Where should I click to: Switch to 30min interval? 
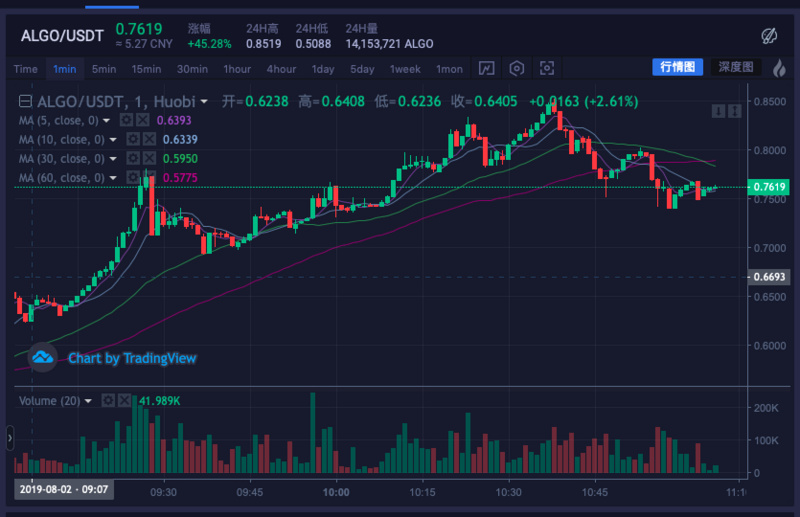point(192,69)
